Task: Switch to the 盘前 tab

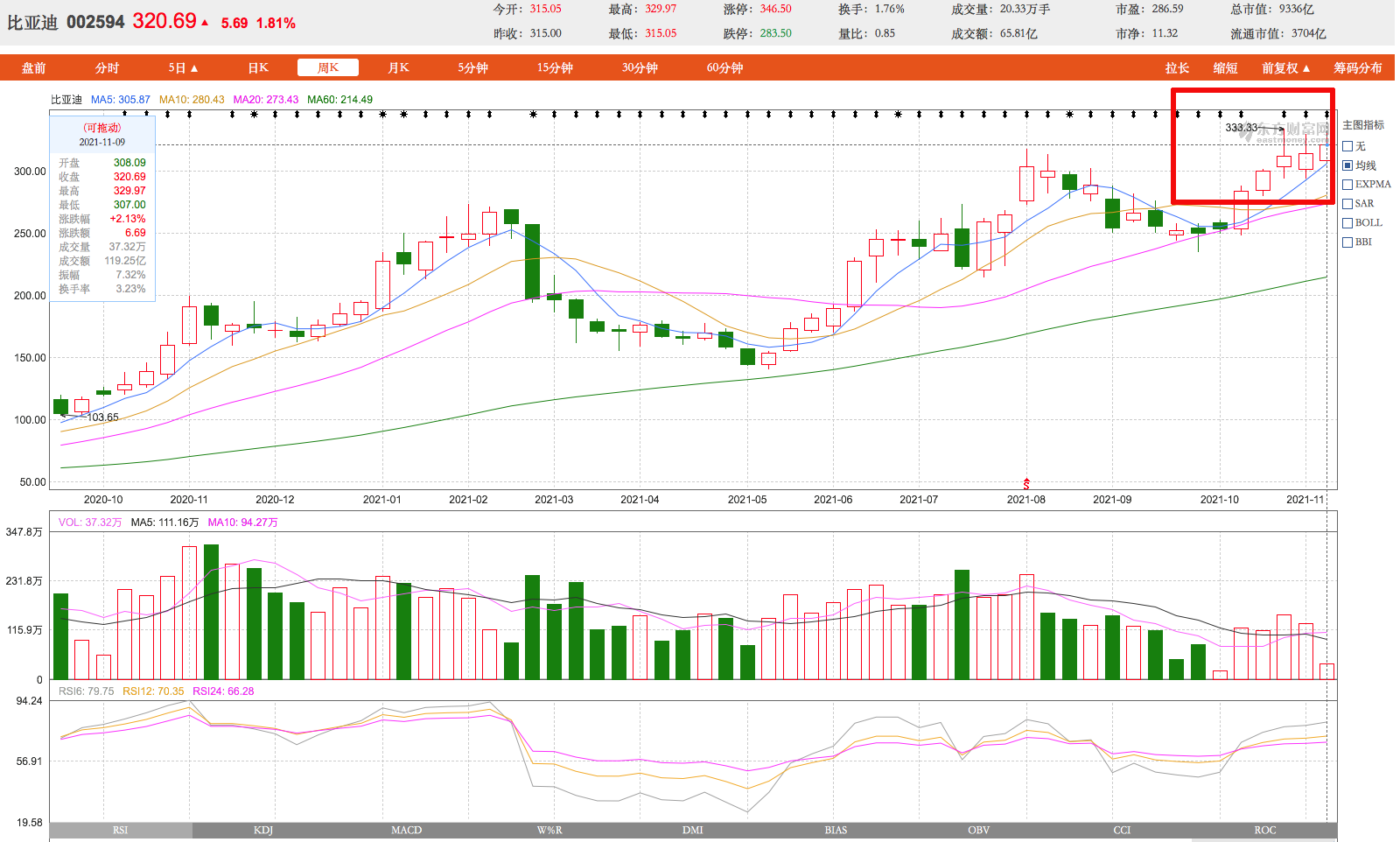Action: [x=34, y=67]
